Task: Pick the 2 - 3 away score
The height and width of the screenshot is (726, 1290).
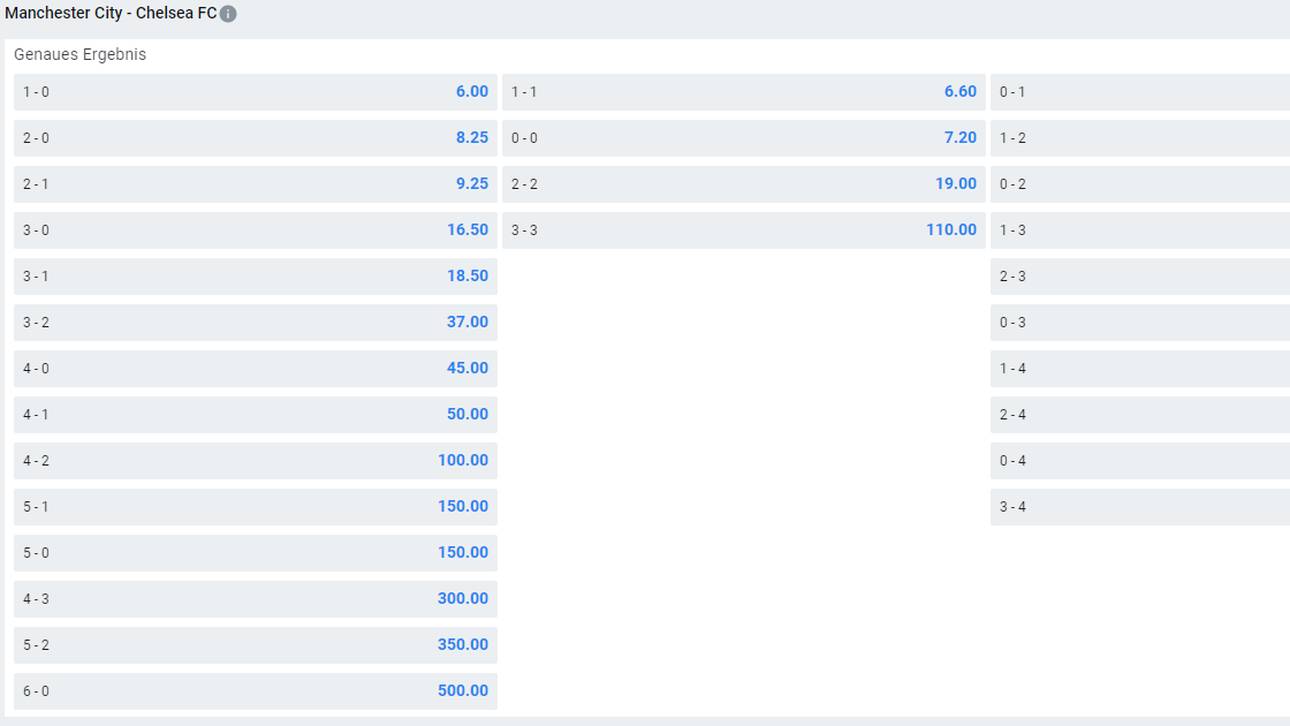Action: 1140,276
